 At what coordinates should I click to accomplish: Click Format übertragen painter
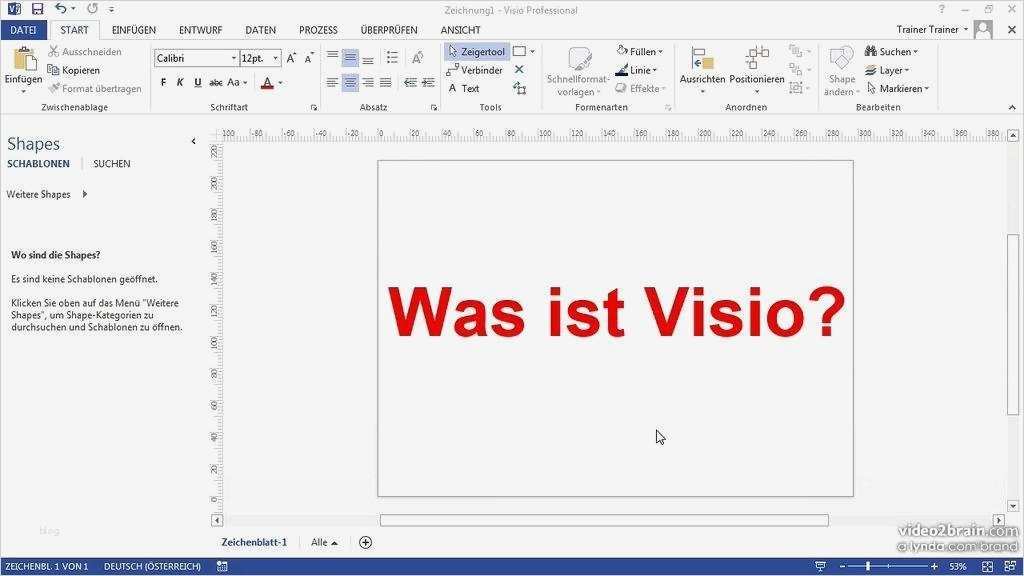click(95, 88)
